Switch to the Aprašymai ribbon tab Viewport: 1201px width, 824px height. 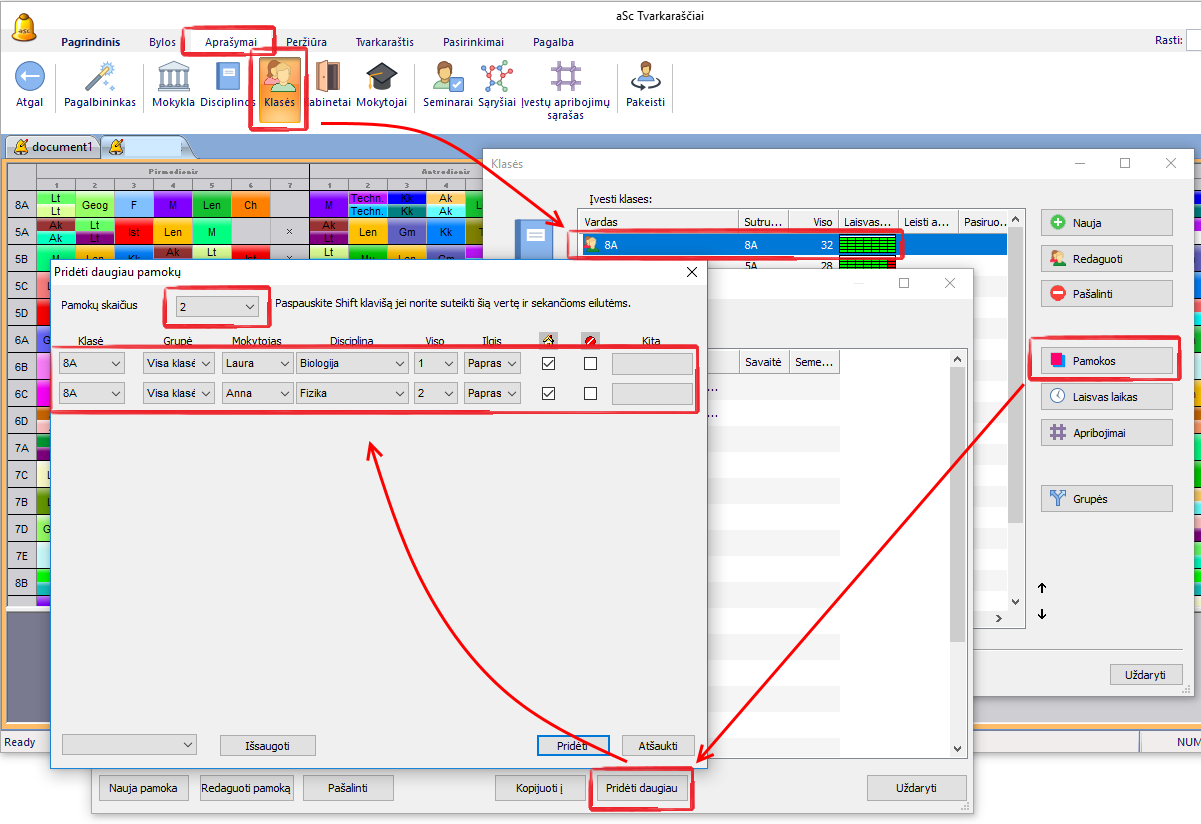(x=231, y=42)
